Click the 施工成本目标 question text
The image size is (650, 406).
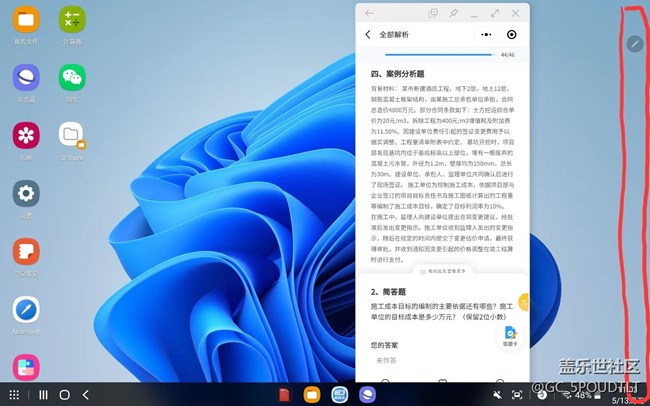[x=441, y=311]
